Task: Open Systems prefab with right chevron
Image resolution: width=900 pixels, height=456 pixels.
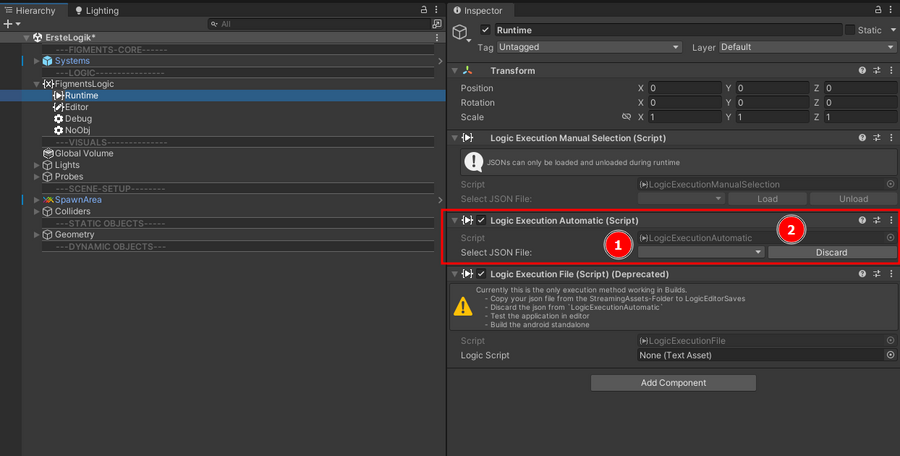Action: tap(440, 61)
